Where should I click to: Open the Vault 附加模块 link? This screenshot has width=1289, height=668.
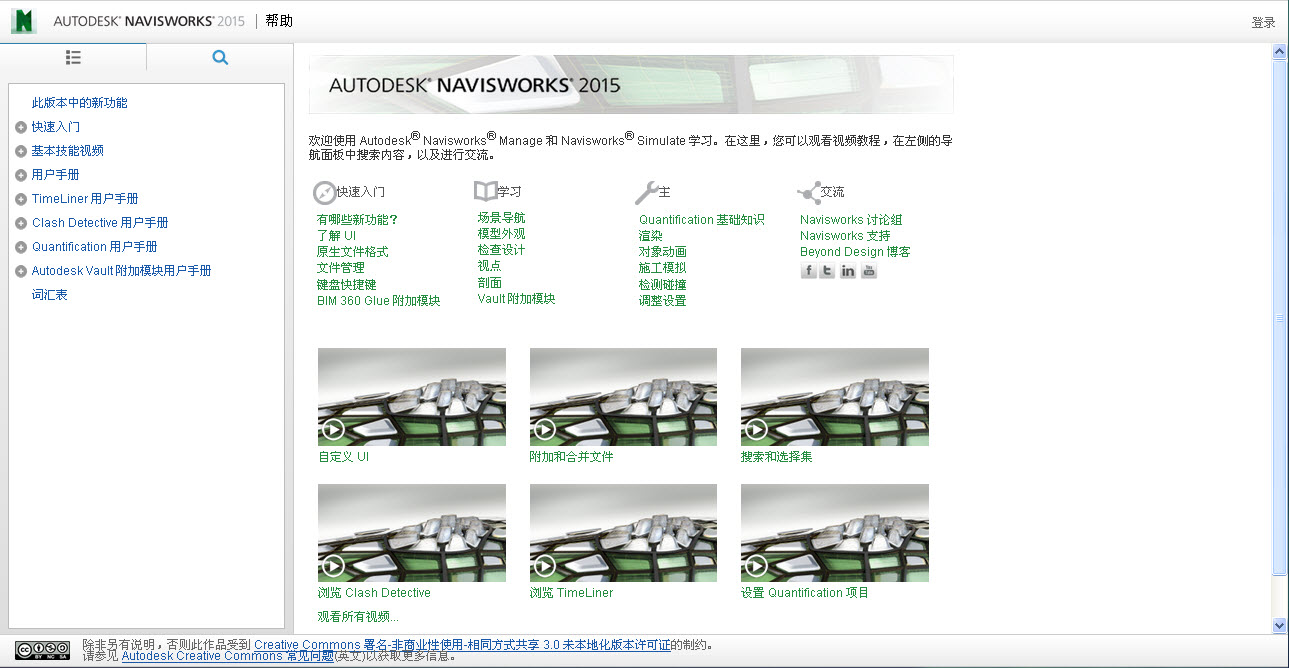(516, 299)
